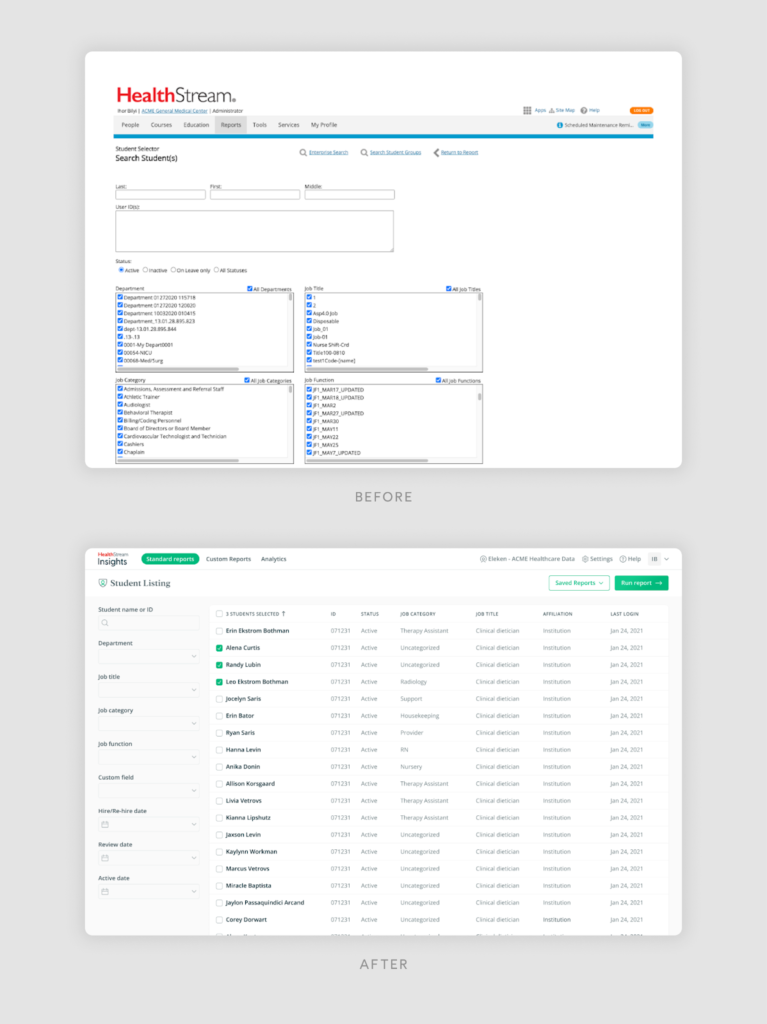Expand the user menu chevron beside IB
The image size is (767, 1024).
[x=666, y=559]
